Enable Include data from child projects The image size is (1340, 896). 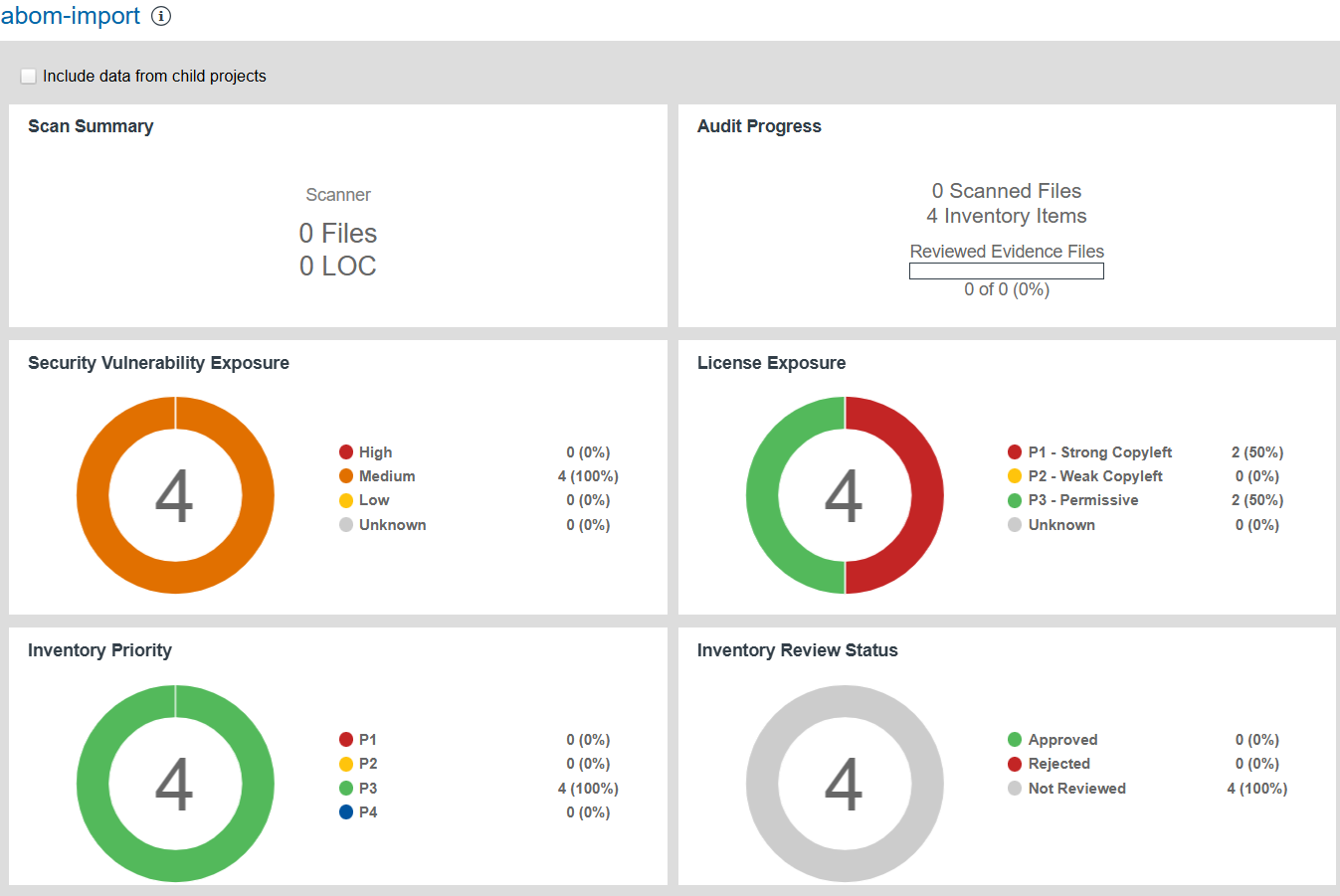tap(29, 77)
